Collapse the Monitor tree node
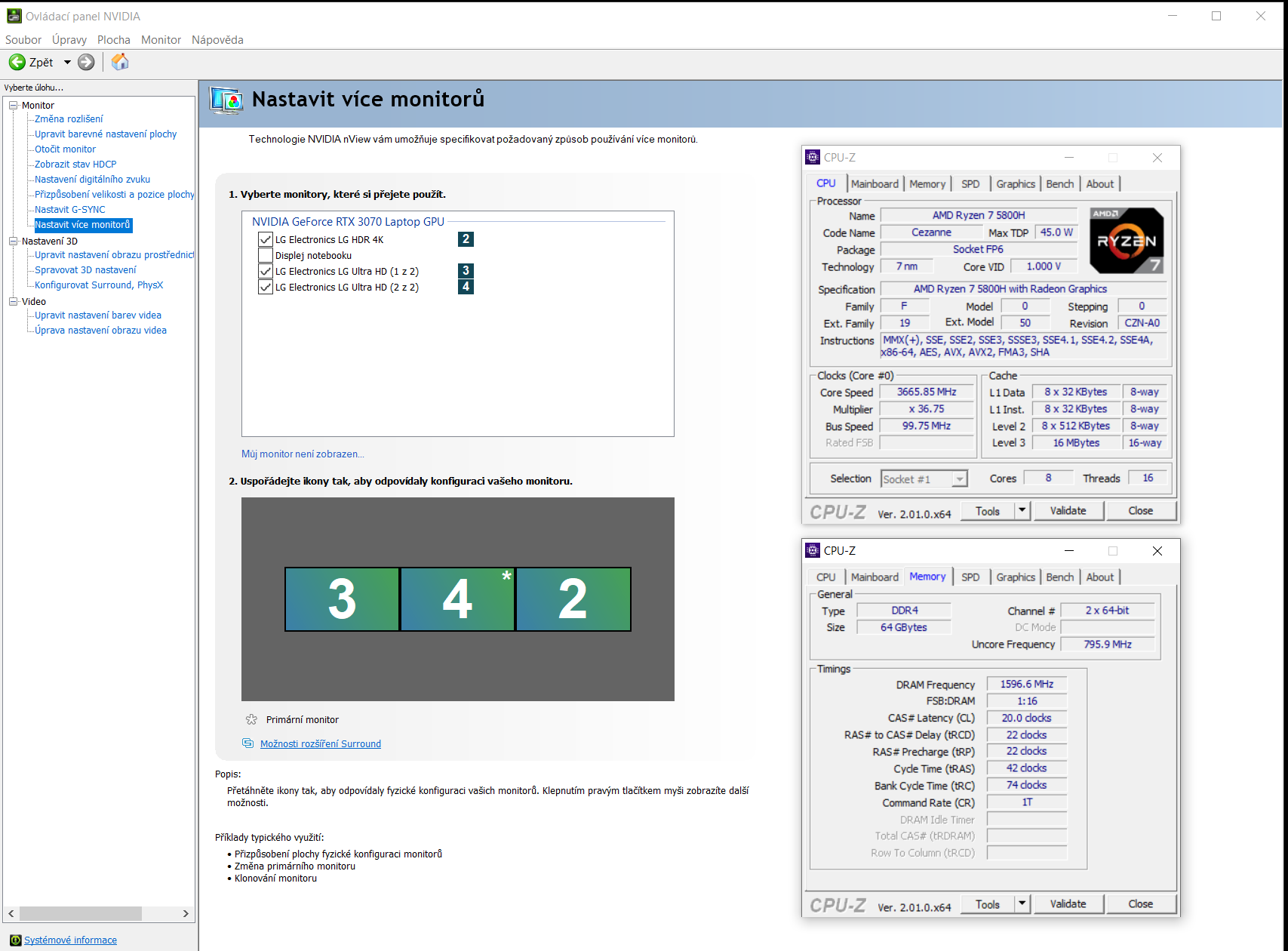This screenshot has height=951, width=1288. [13, 105]
